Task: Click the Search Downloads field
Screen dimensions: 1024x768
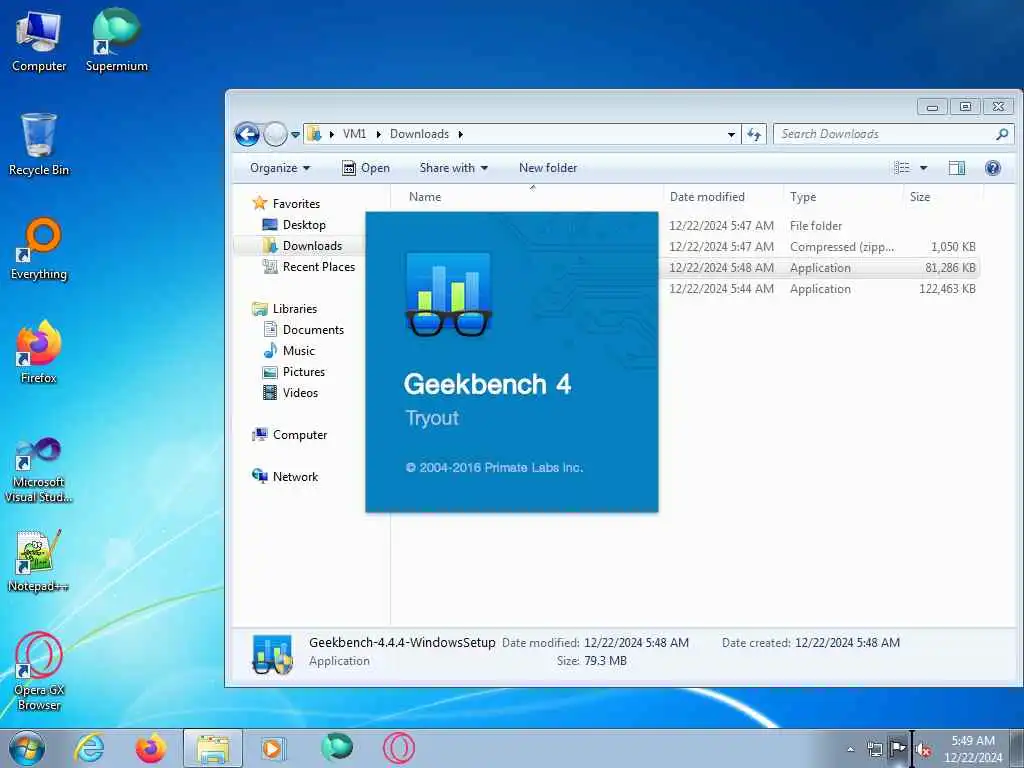Action: [893, 134]
